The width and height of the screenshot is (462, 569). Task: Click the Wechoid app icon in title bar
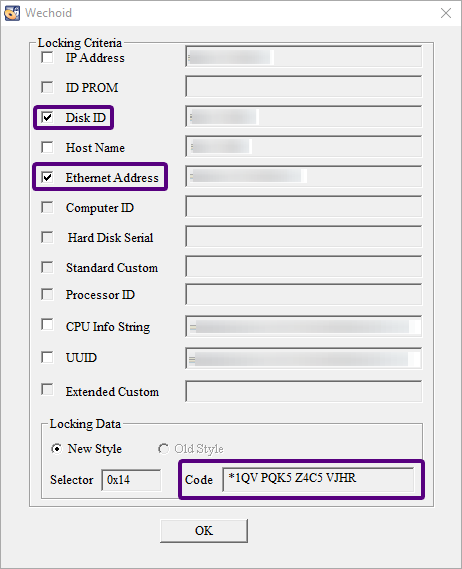coord(12,13)
